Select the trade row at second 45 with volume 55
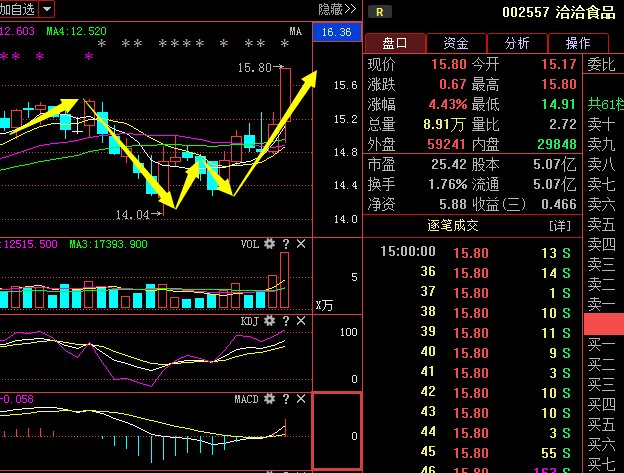Screen dimensions: 624x473 473,452
